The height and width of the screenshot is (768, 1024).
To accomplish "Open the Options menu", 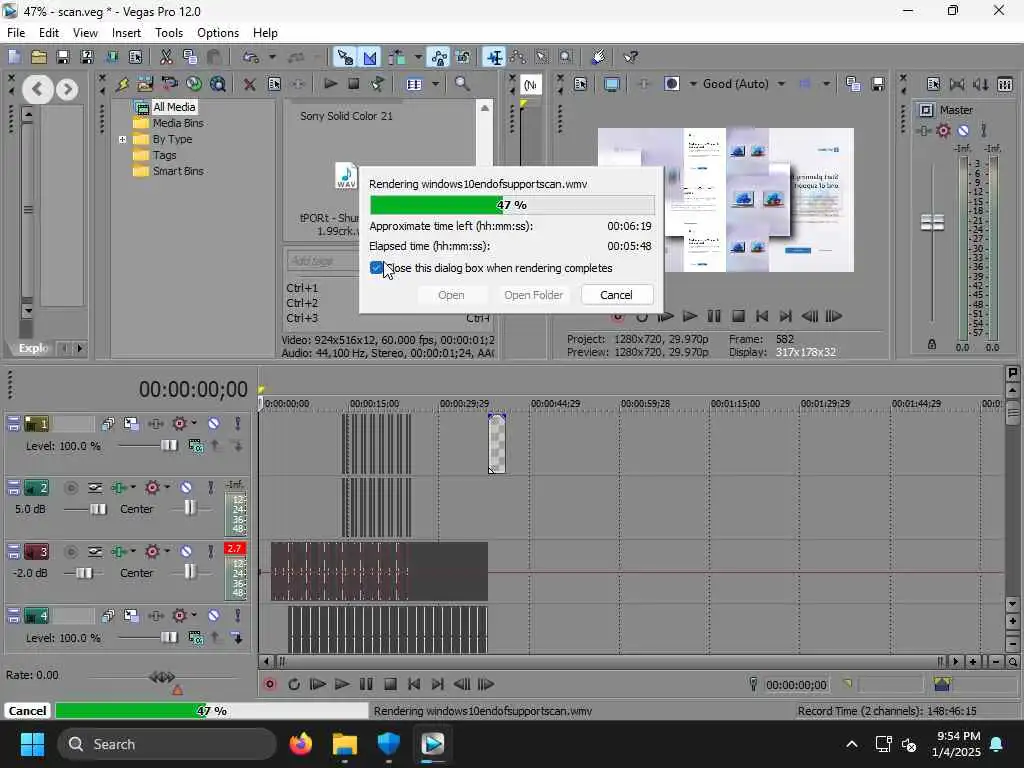I will point(217,33).
